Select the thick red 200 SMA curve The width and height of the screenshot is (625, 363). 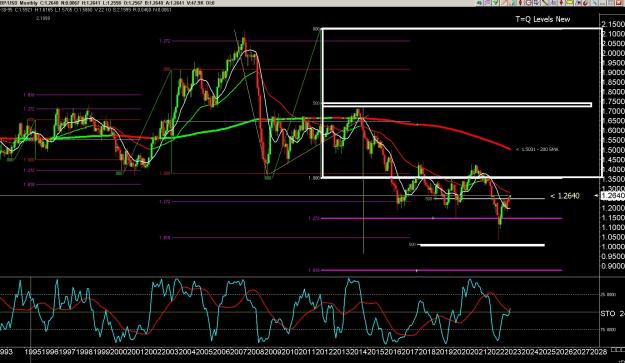point(458,130)
